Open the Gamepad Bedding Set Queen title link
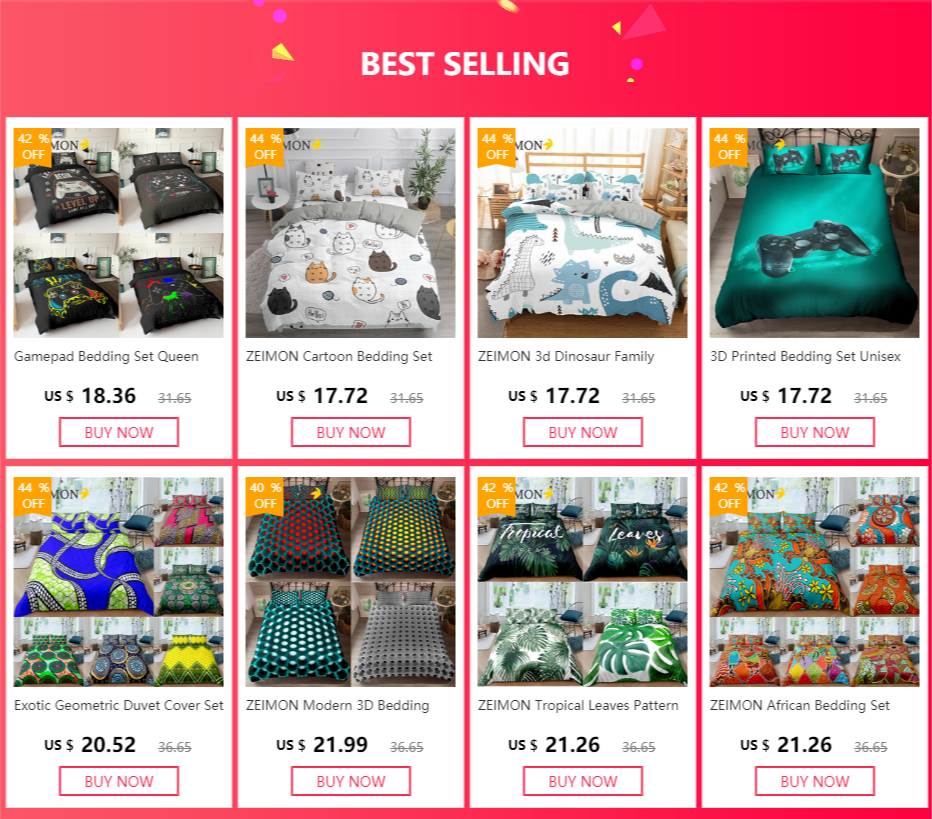Viewport: 932px width, 819px height. point(106,357)
